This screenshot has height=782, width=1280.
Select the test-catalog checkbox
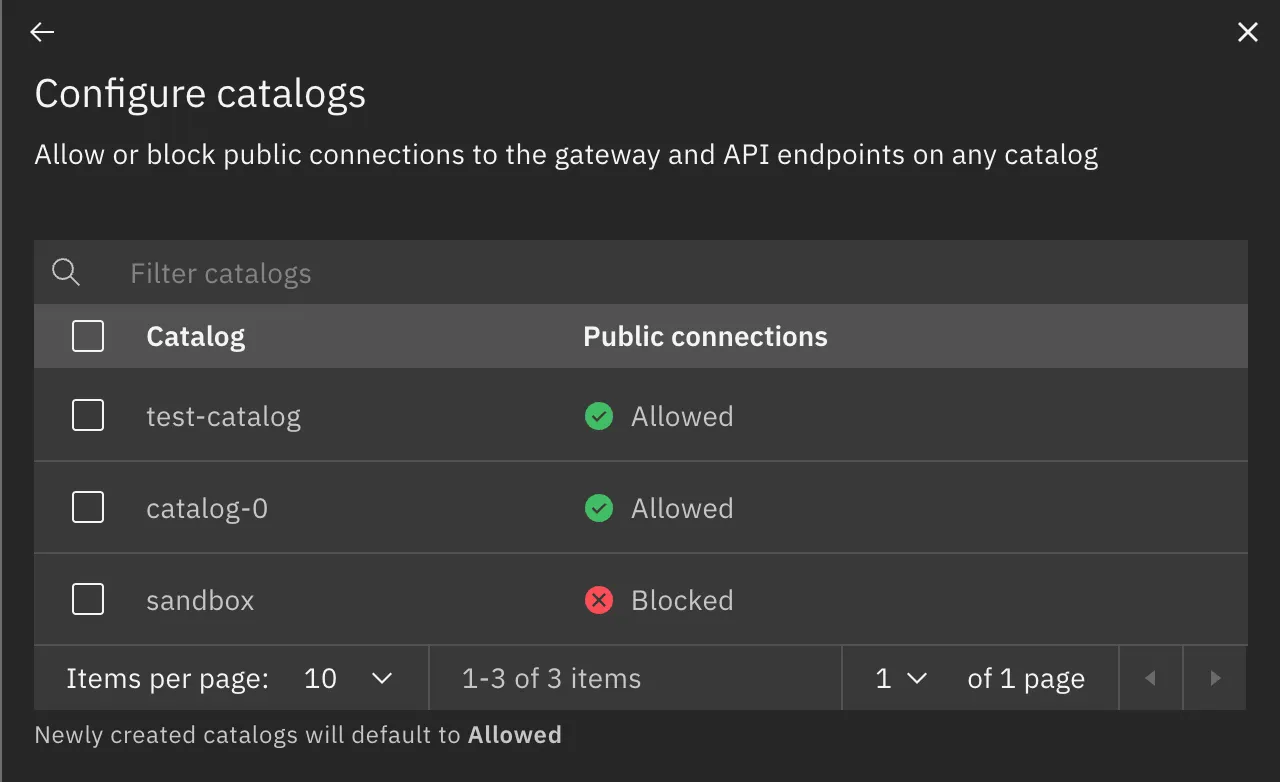pyautogui.click(x=88, y=415)
